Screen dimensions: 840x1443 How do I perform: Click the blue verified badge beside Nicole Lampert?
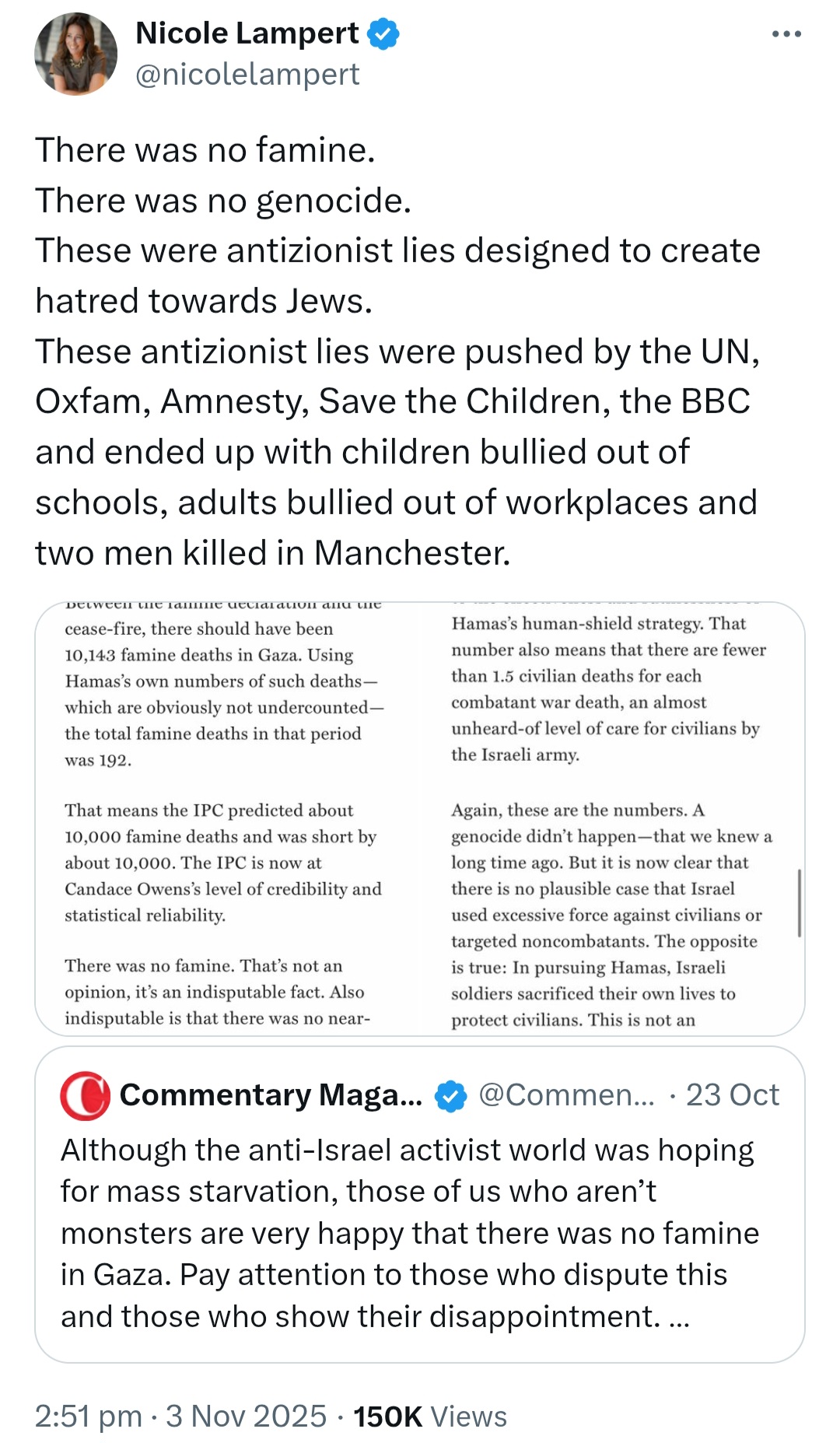click(383, 34)
